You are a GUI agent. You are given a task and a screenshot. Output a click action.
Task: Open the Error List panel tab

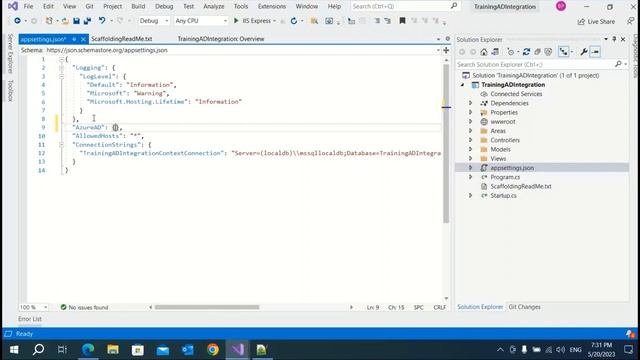click(x=30, y=319)
